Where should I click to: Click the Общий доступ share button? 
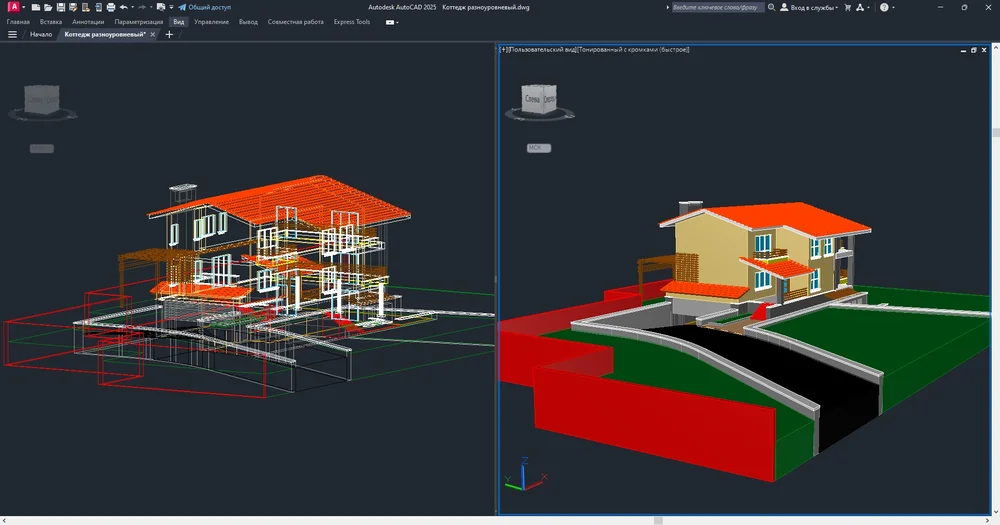coord(203,7)
